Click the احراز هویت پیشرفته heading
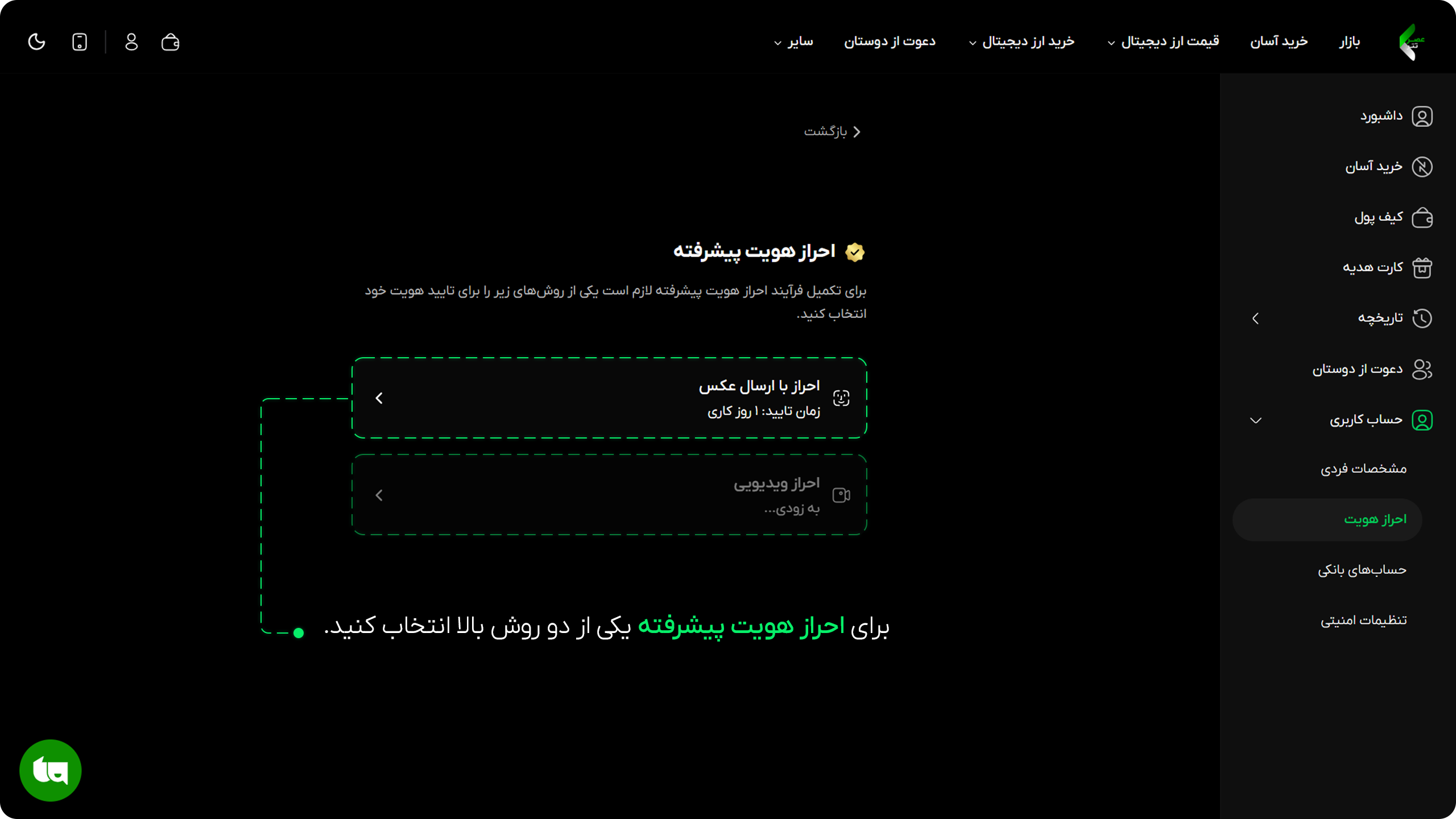 pyautogui.click(x=754, y=251)
